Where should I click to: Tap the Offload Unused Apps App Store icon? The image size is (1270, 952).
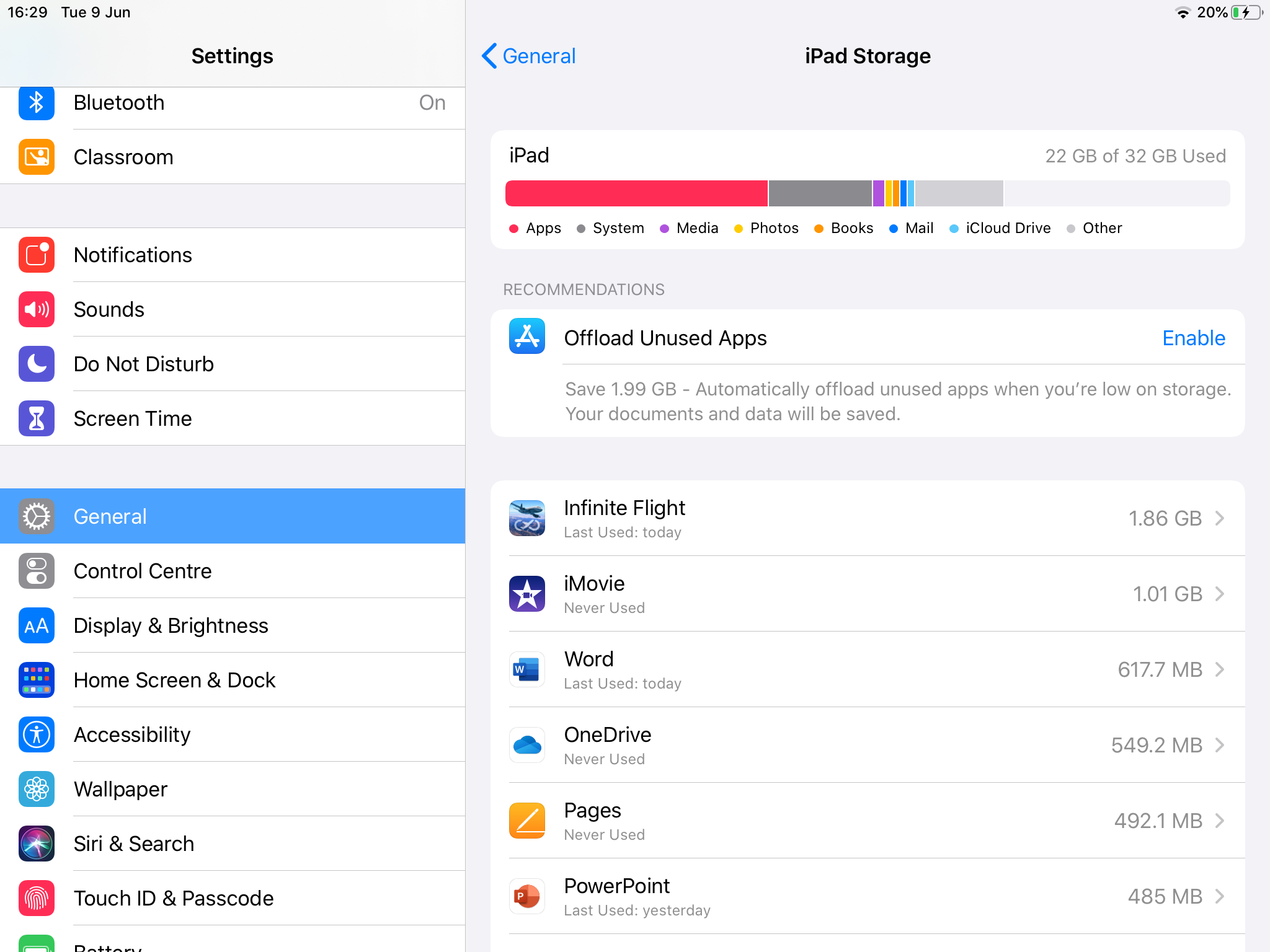526,337
